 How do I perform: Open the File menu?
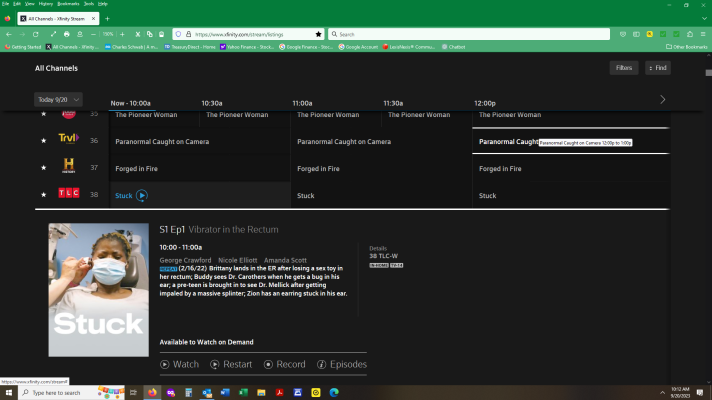[5, 4]
